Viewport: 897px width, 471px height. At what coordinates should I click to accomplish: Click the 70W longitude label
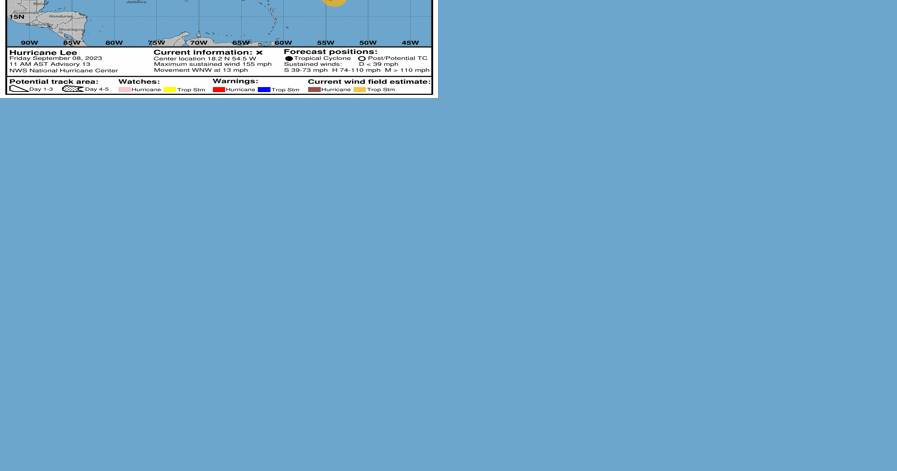199,43
